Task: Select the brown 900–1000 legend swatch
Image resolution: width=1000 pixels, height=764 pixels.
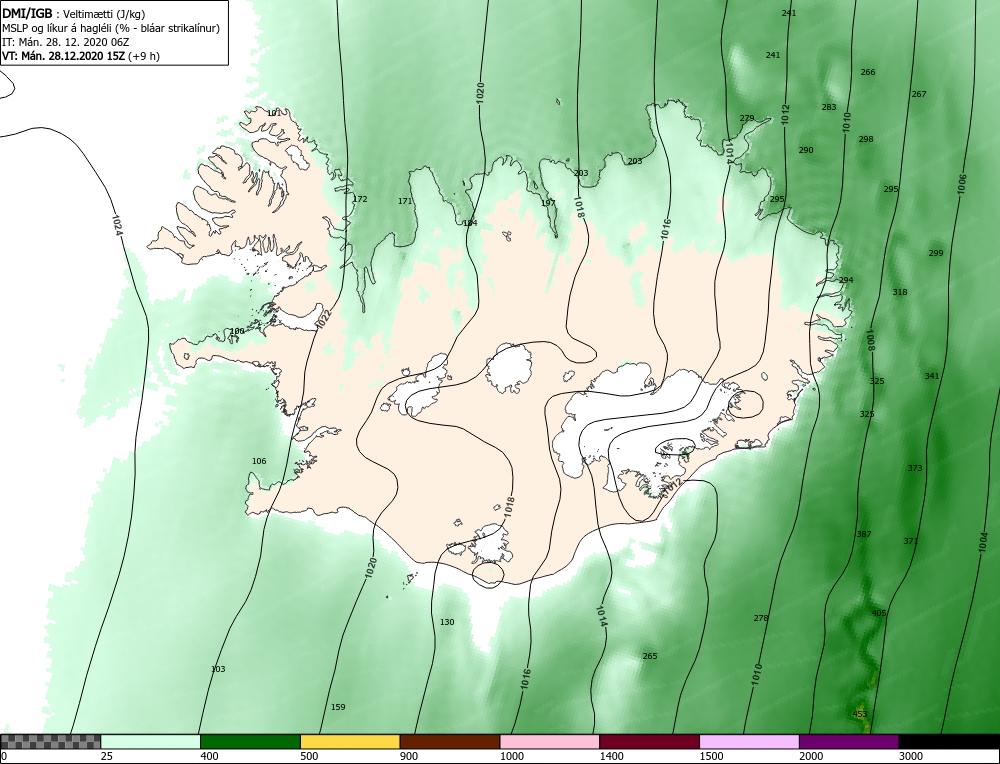Action: [x=450, y=742]
